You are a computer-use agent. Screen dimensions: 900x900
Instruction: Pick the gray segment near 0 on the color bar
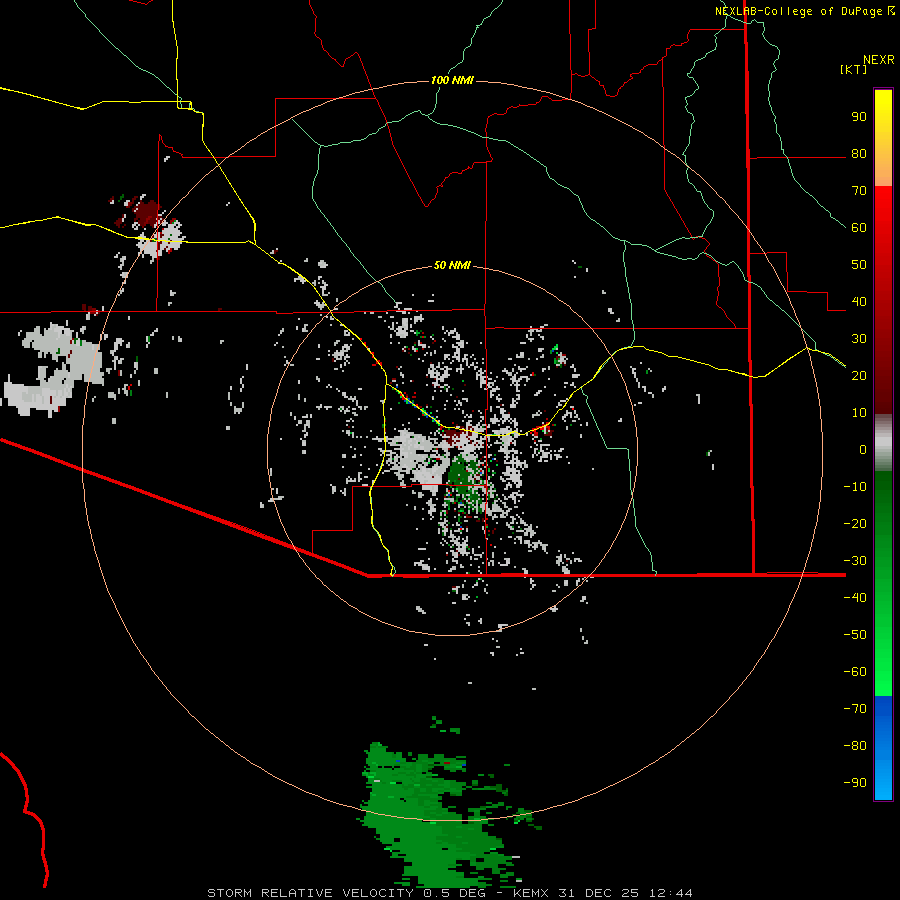883,443
